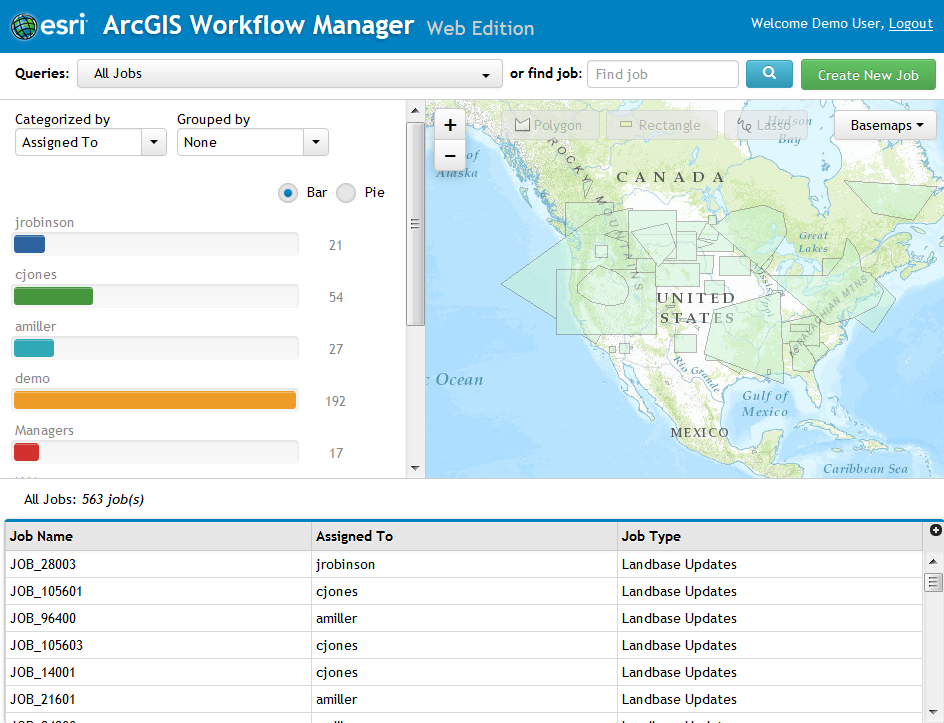Image resolution: width=944 pixels, height=723 pixels.
Task: Select the Rectangle draw tool
Action: point(661,125)
